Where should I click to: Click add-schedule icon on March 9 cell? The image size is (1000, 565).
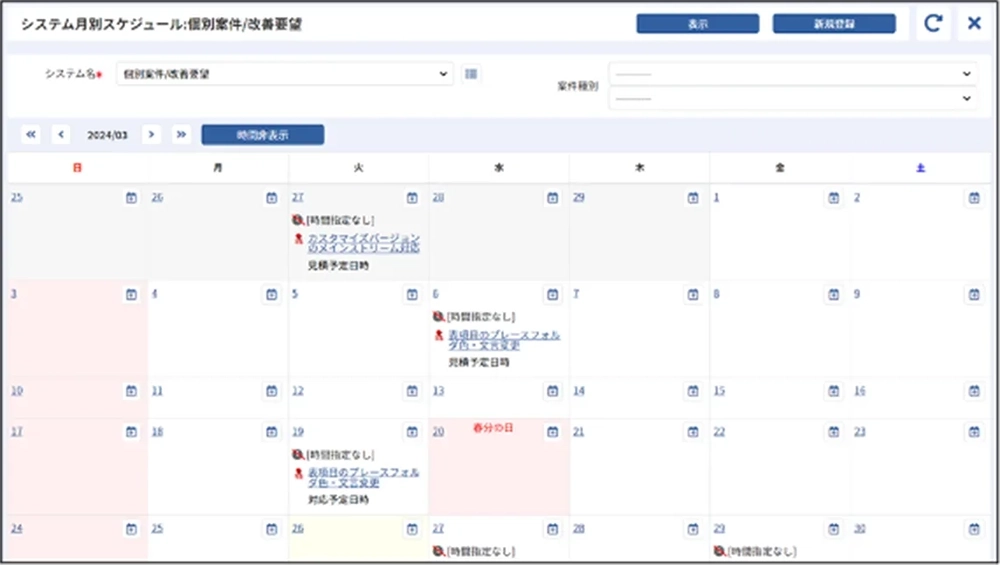(x=974, y=294)
